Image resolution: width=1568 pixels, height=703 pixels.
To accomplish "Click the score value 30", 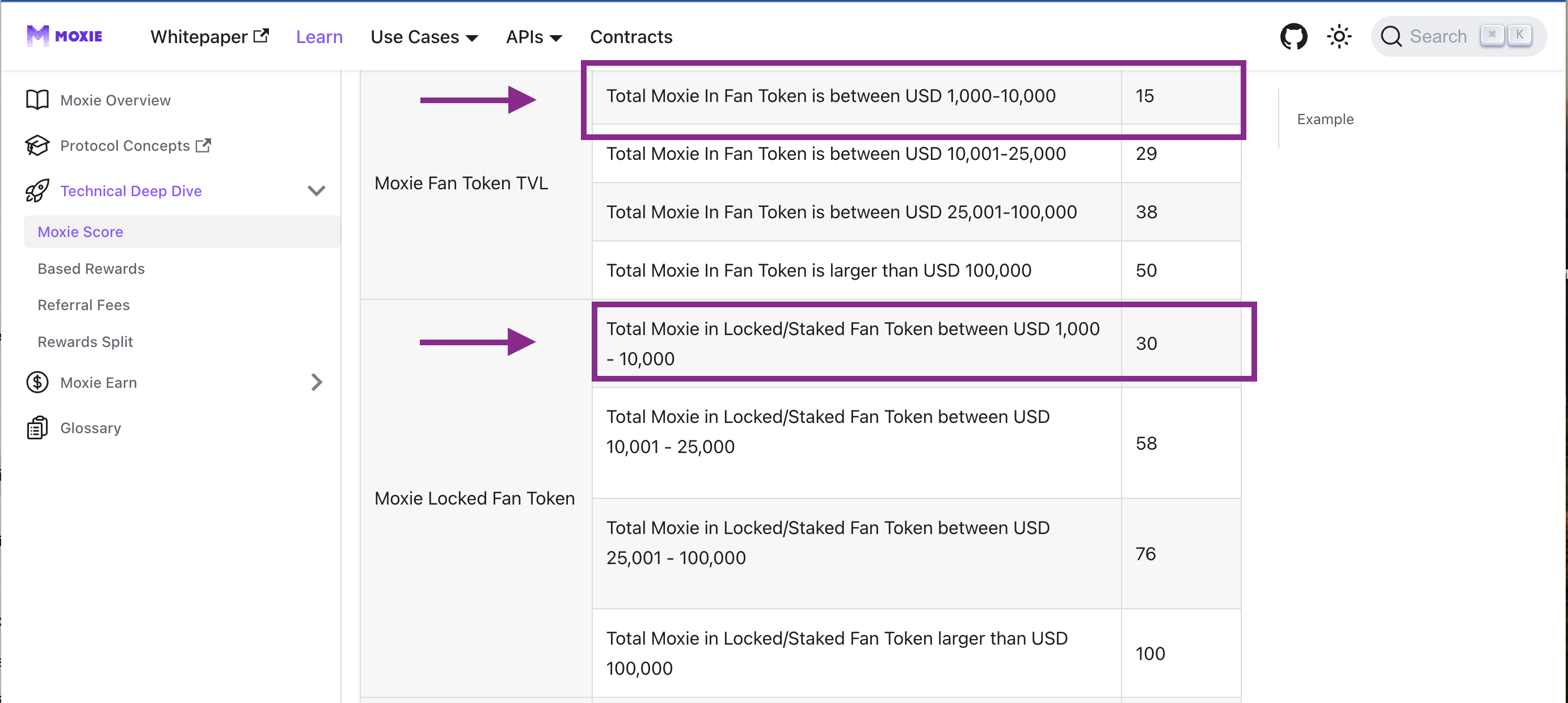I will click(1146, 344).
